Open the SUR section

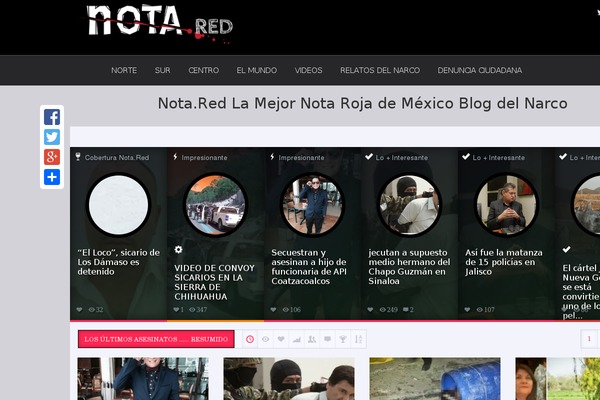163,70
